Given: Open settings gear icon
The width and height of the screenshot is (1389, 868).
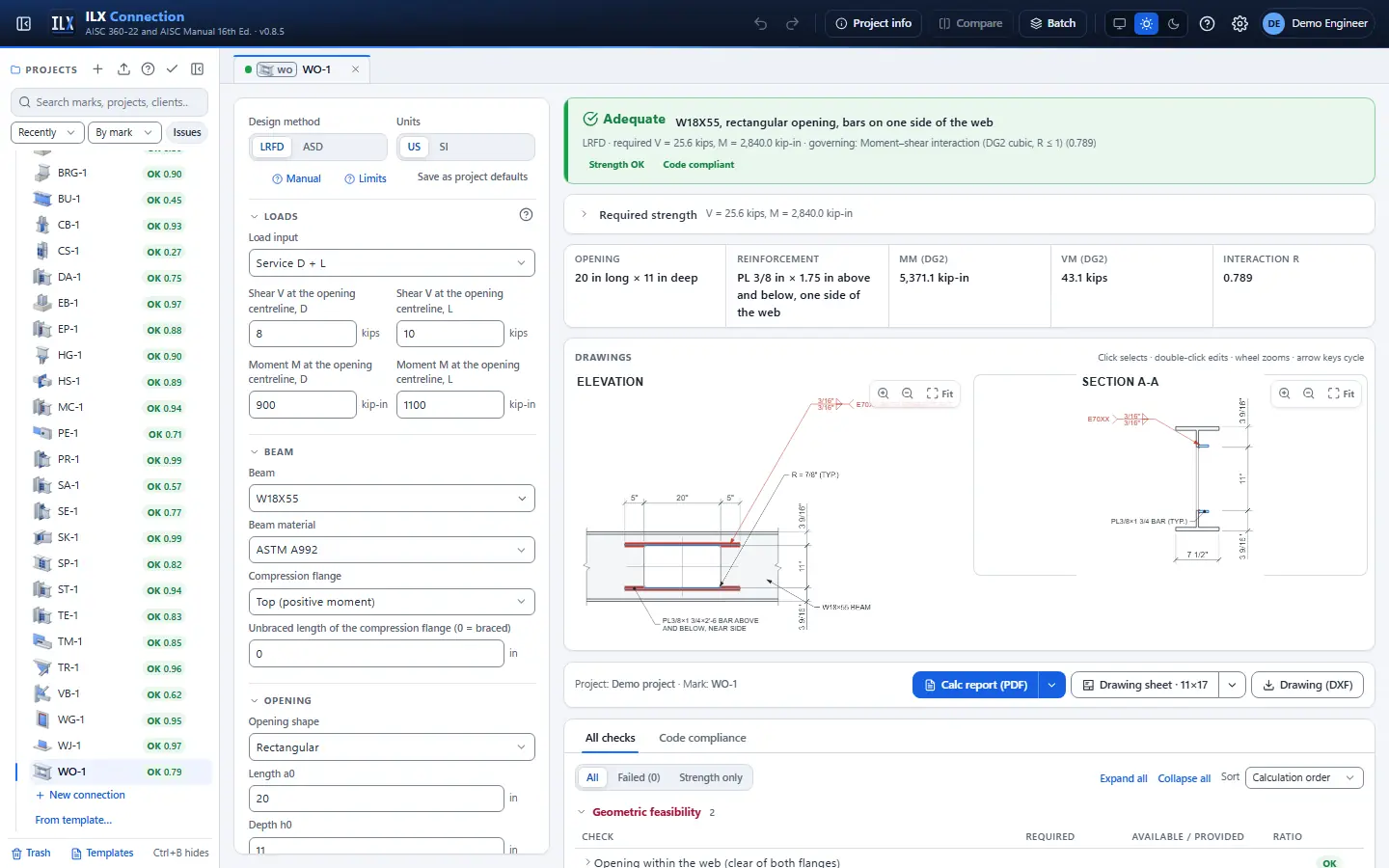Looking at the screenshot, I should click(x=1239, y=23).
